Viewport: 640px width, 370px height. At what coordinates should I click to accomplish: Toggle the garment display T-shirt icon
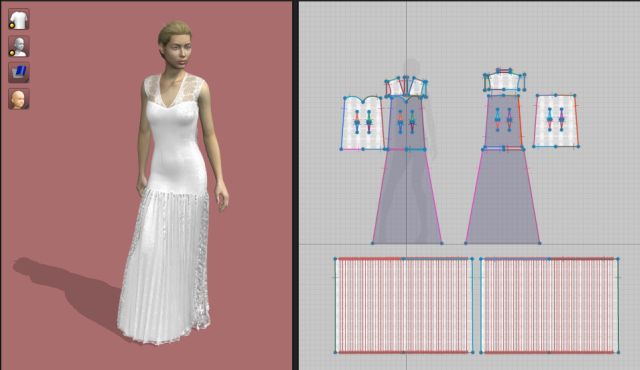click(x=19, y=19)
